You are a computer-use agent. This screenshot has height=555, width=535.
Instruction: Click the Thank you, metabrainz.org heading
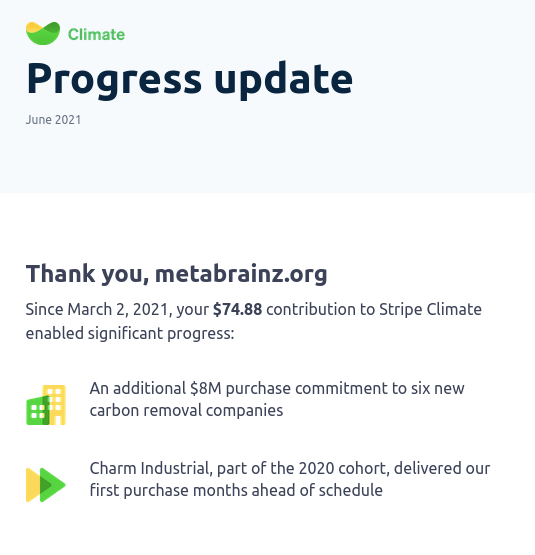pyautogui.click(x=176, y=274)
